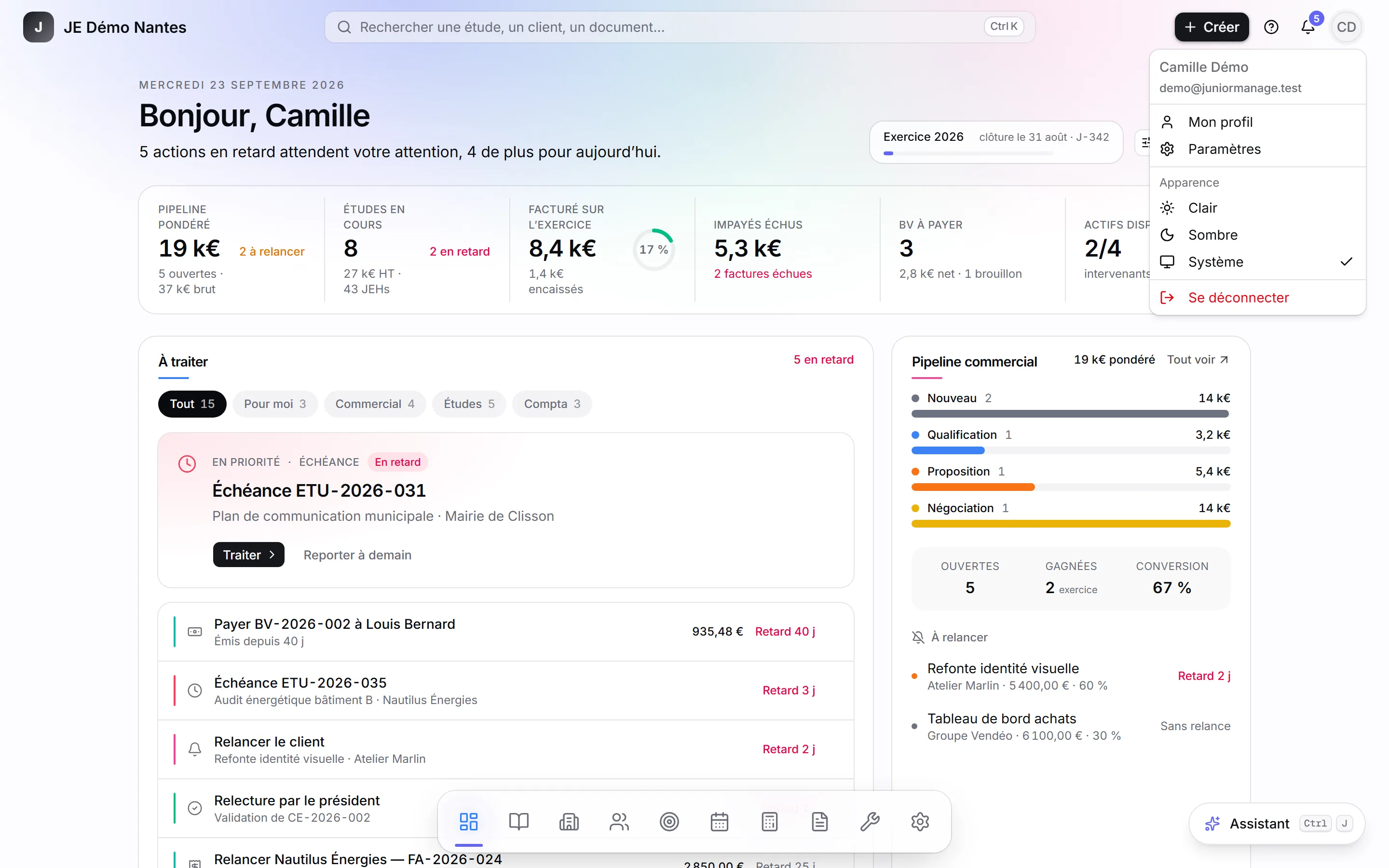Open the Assistant button
Image resolution: width=1389 pixels, height=868 pixels.
1277,824
